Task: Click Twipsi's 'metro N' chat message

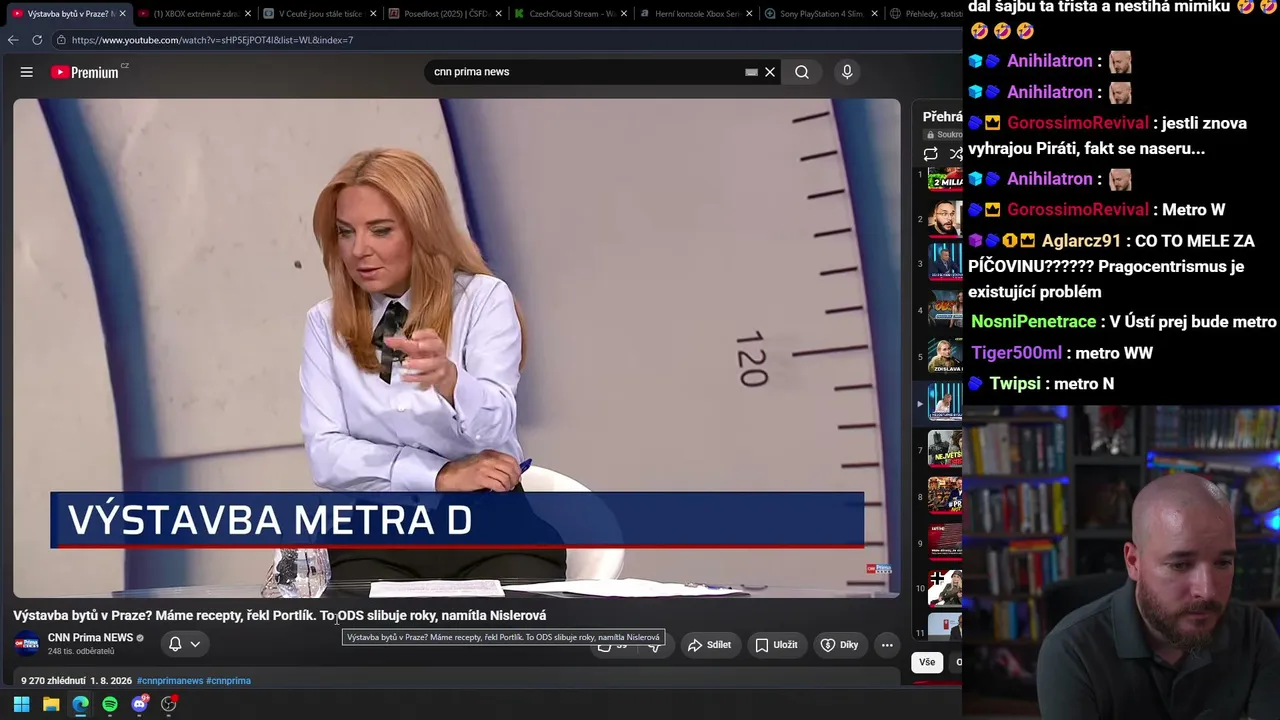Action: coord(1084,384)
